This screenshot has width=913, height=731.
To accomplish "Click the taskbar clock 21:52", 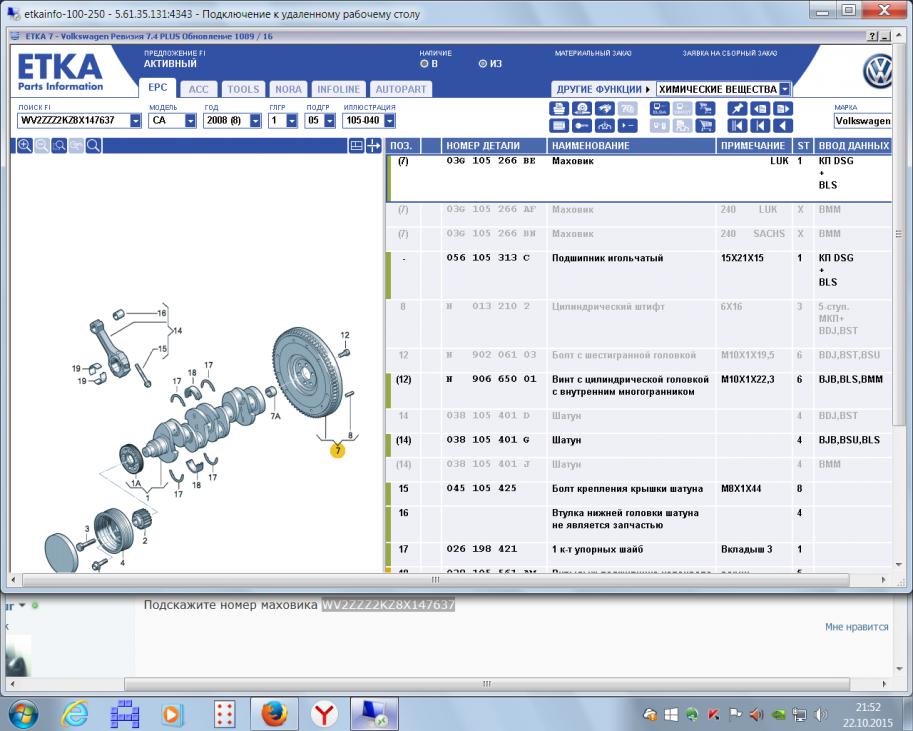I will (868, 707).
